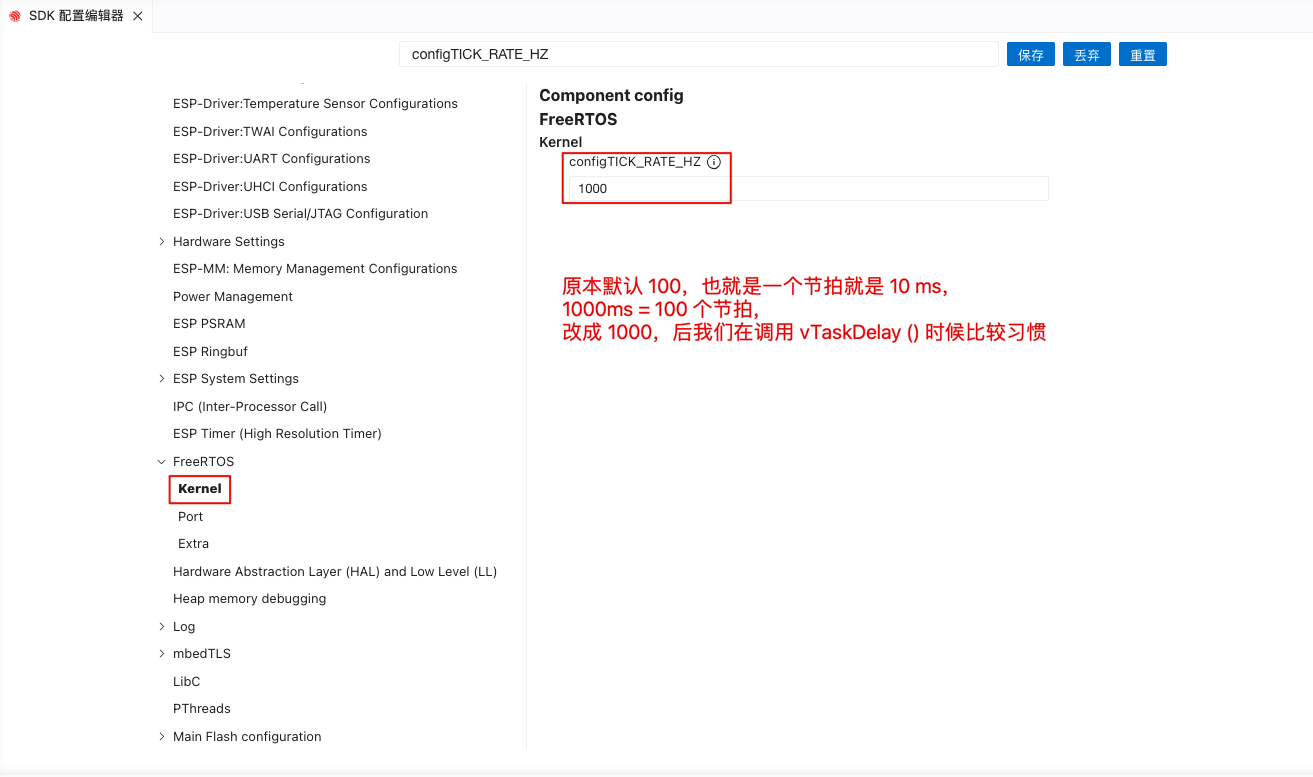Viewport: 1313px width, 777px height.
Task: Click the 重置 button
Action: (1143, 55)
